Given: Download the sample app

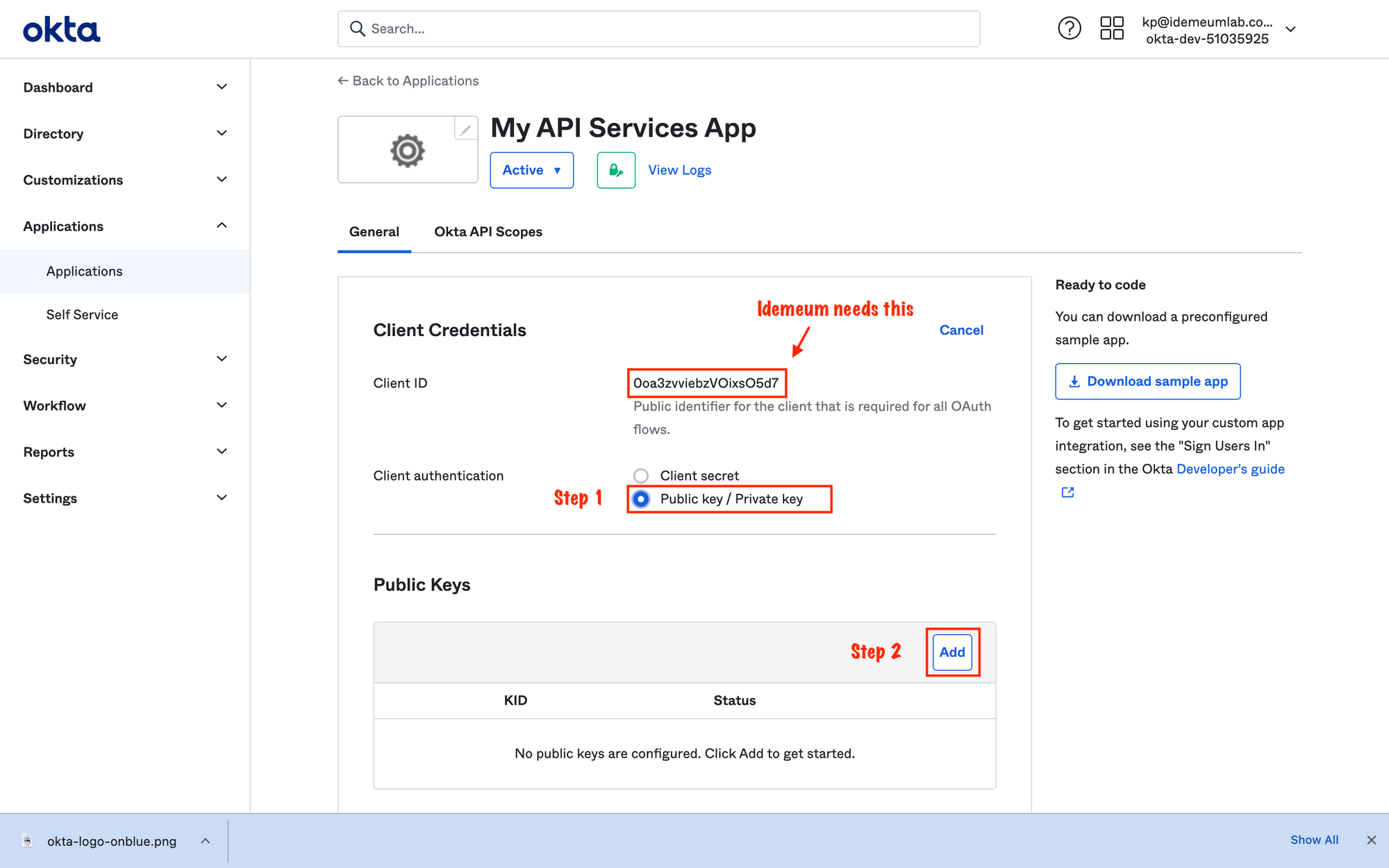Looking at the screenshot, I should (x=1147, y=381).
